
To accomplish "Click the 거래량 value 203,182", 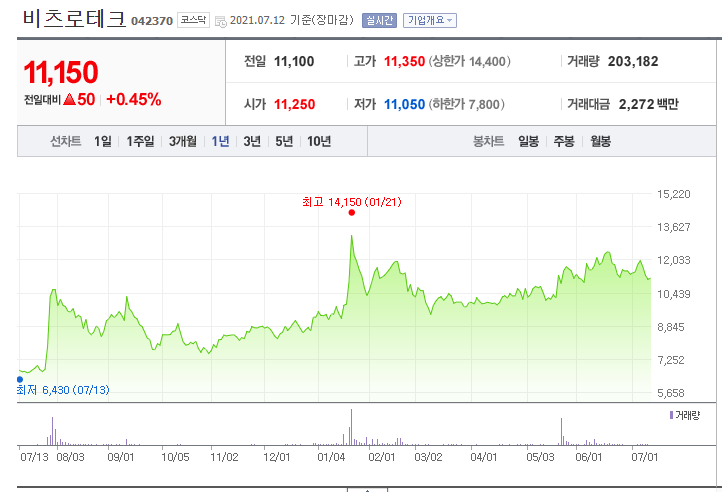I will [633, 61].
